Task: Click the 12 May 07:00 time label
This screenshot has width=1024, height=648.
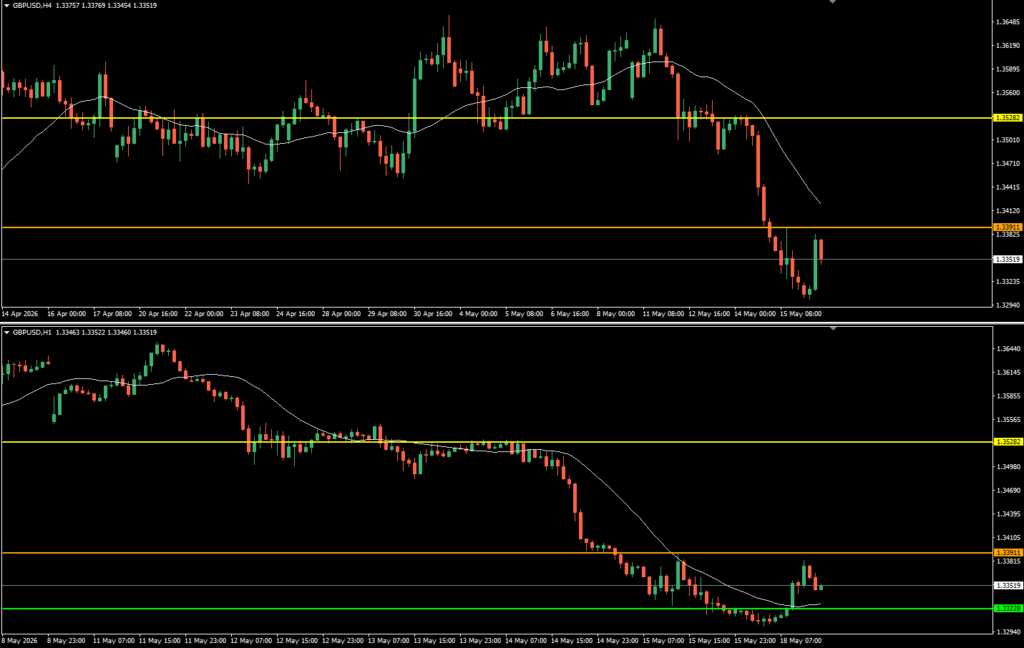Action: (x=251, y=641)
